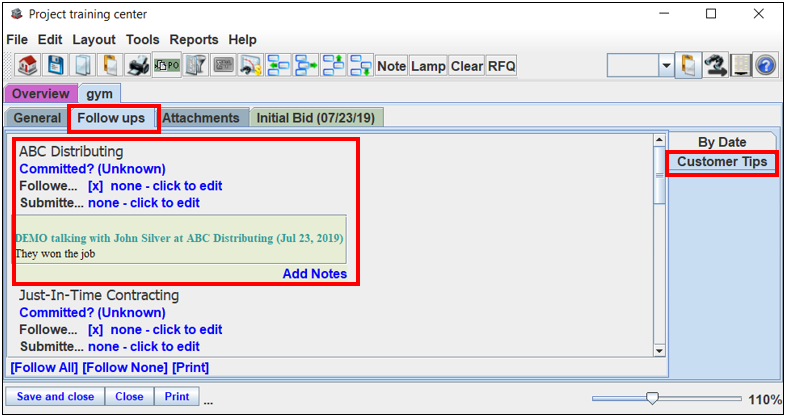Click the floppy disk Save icon
This screenshot has height=416, width=787.
(x=55, y=66)
